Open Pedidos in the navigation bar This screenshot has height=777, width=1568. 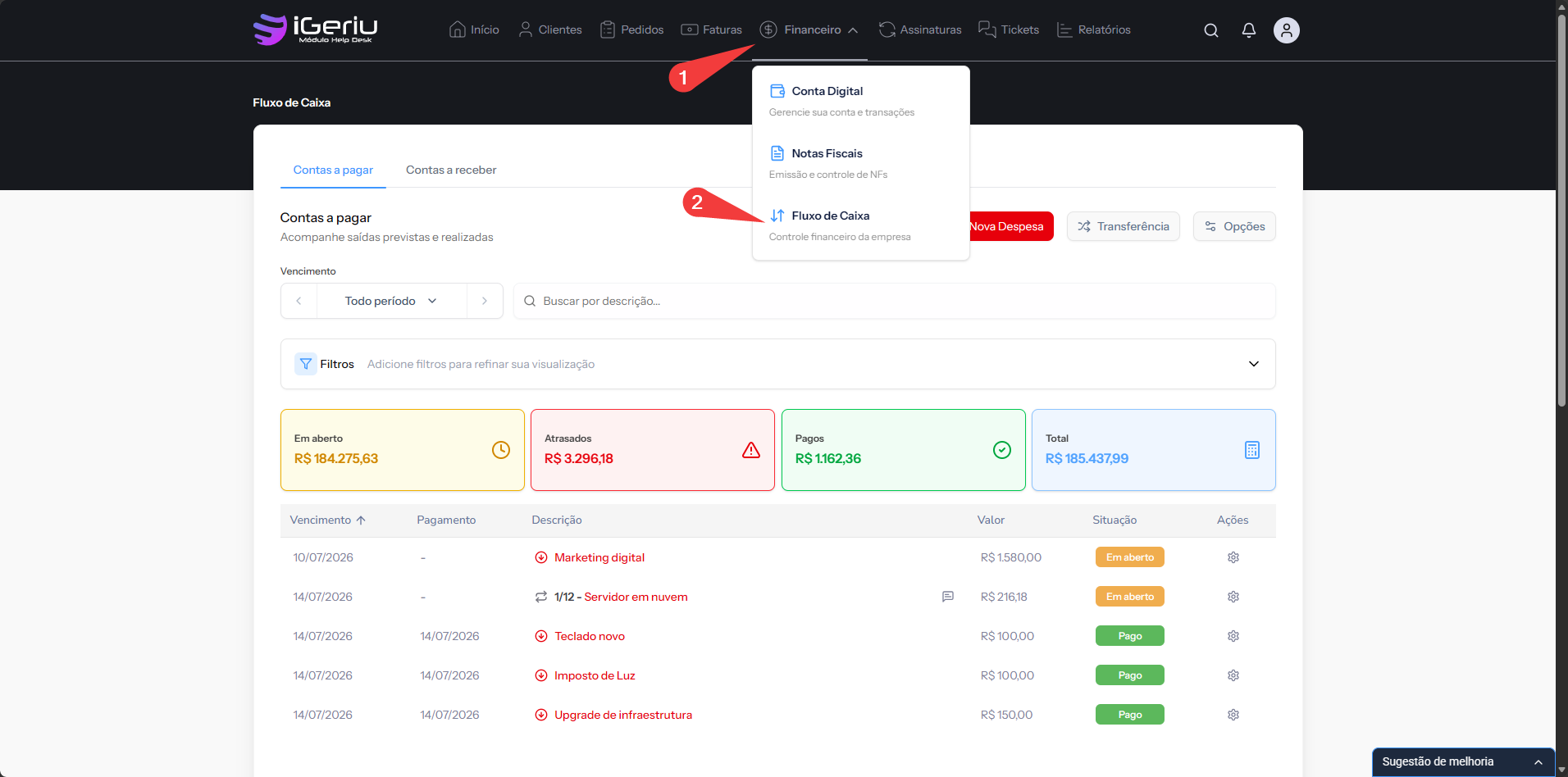(x=631, y=30)
